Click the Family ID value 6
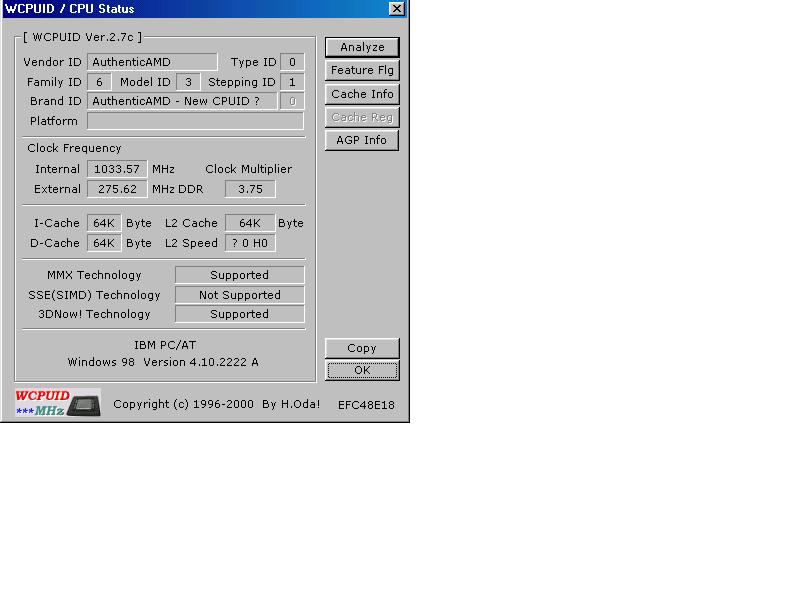This screenshot has width=800, height=600. click(99, 82)
